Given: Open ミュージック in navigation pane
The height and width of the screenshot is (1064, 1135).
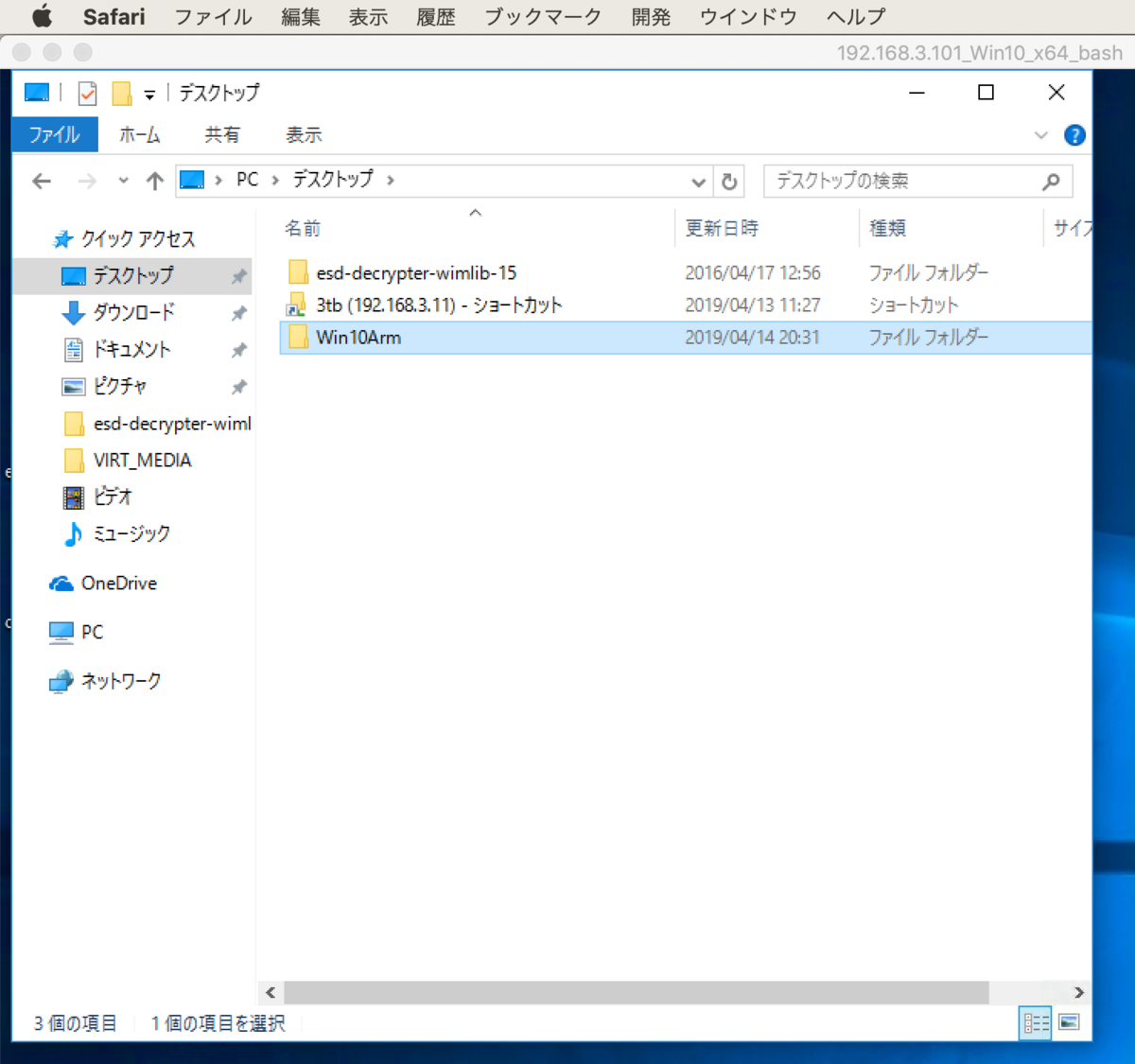Looking at the screenshot, I should tap(131, 533).
